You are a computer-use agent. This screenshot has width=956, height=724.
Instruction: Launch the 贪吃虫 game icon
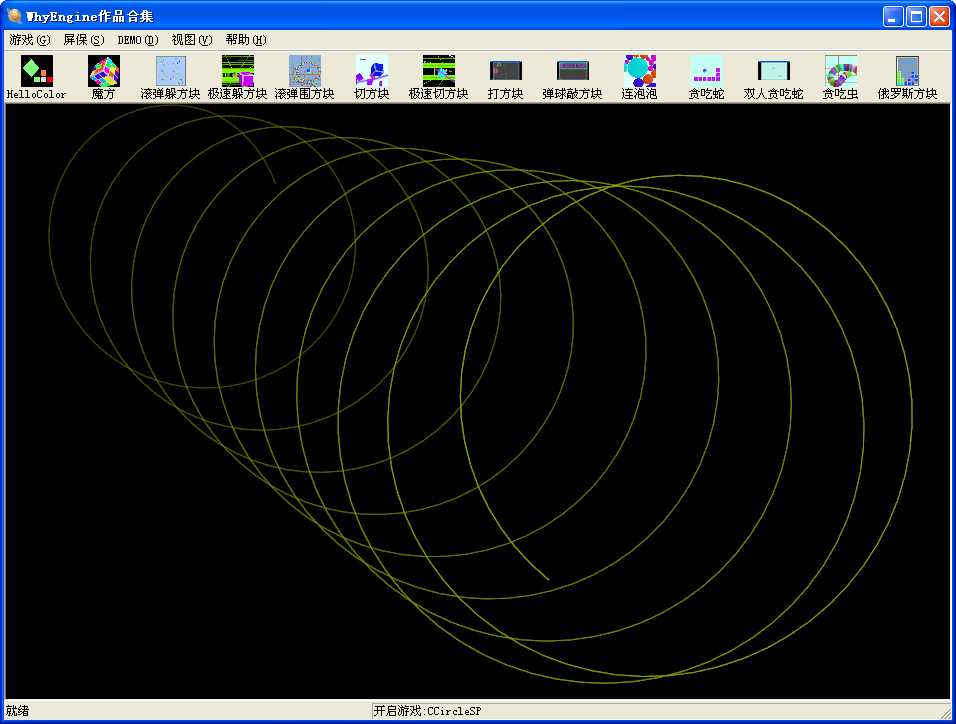[x=840, y=77]
